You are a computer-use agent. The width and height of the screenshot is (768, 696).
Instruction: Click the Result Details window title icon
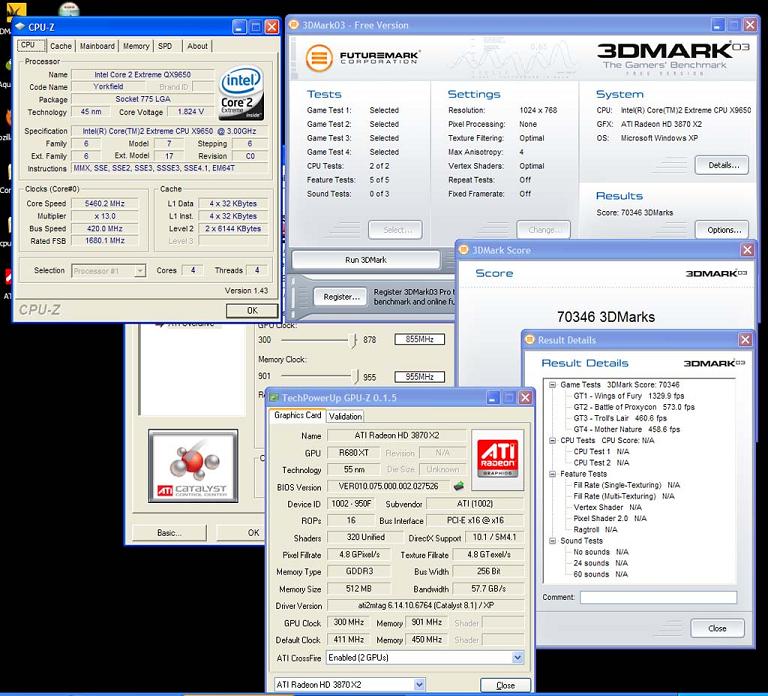[529, 339]
